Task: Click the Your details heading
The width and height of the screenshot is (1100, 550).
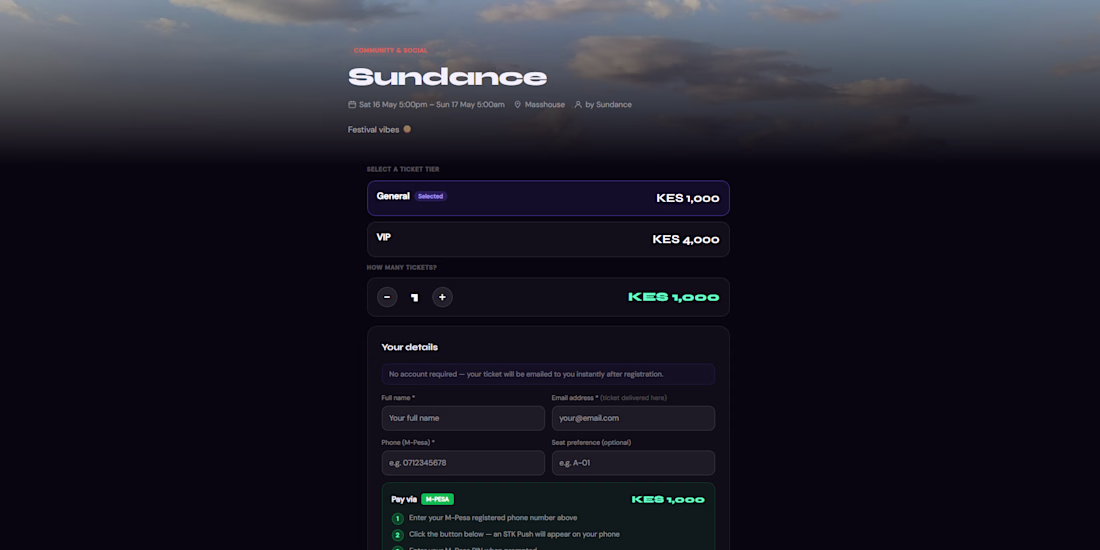Action: 410,347
